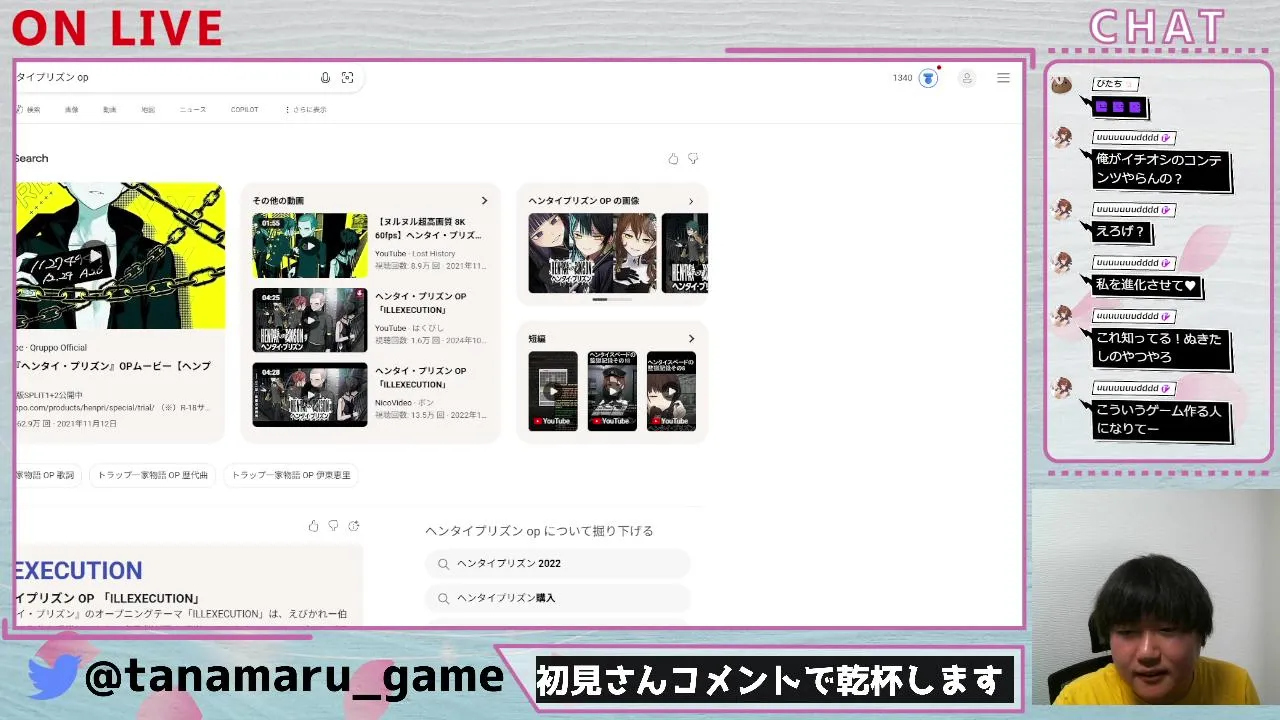Image resolution: width=1280 pixels, height=720 pixels.
Task: Expand ヘンタイプリズン OP の画像 section arrow
Action: 690,201
